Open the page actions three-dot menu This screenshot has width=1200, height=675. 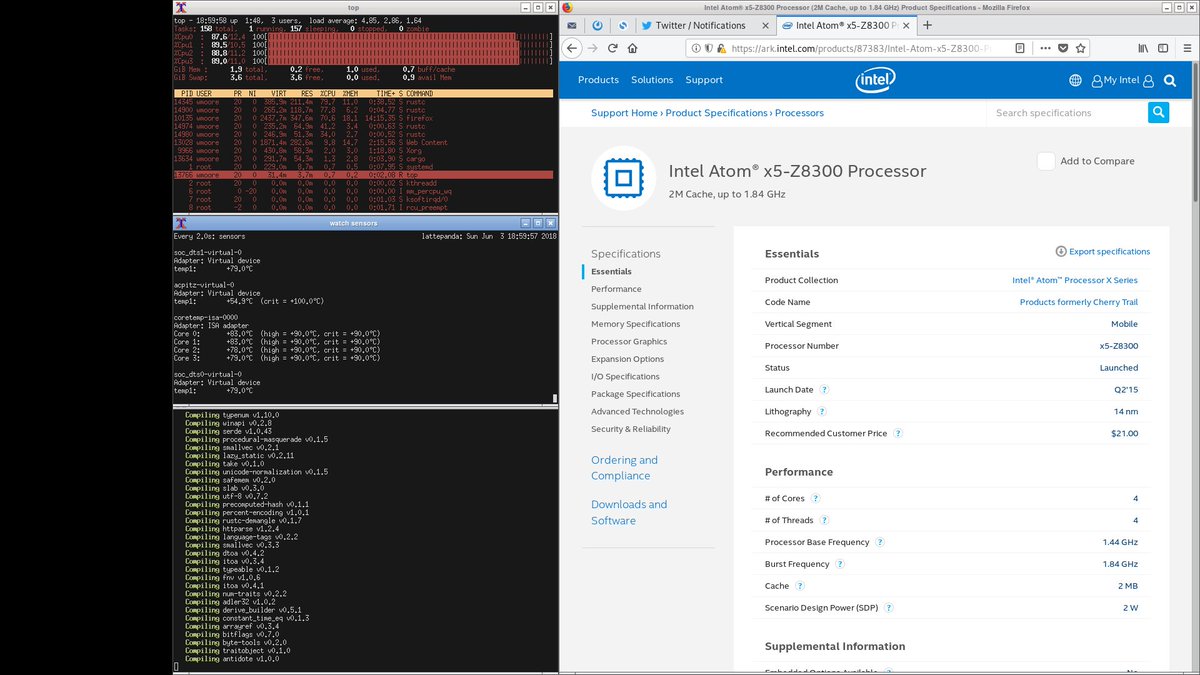tap(1044, 48)
